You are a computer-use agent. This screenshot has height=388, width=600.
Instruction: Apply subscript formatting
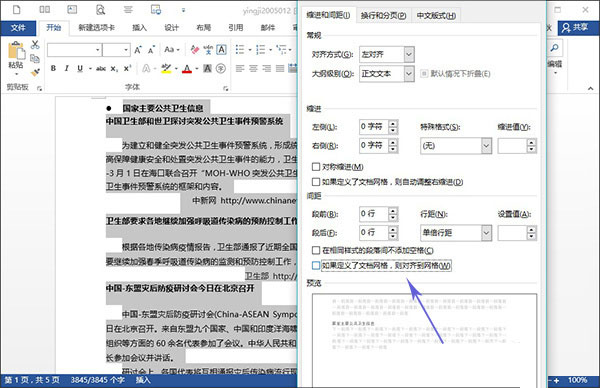click(114, 69)
